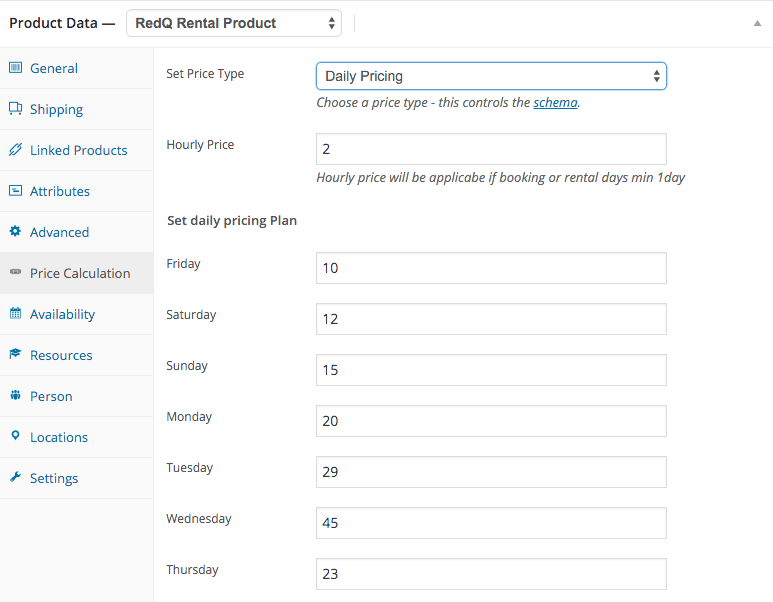Select the Wednesday price field

(x=491, y=523)
